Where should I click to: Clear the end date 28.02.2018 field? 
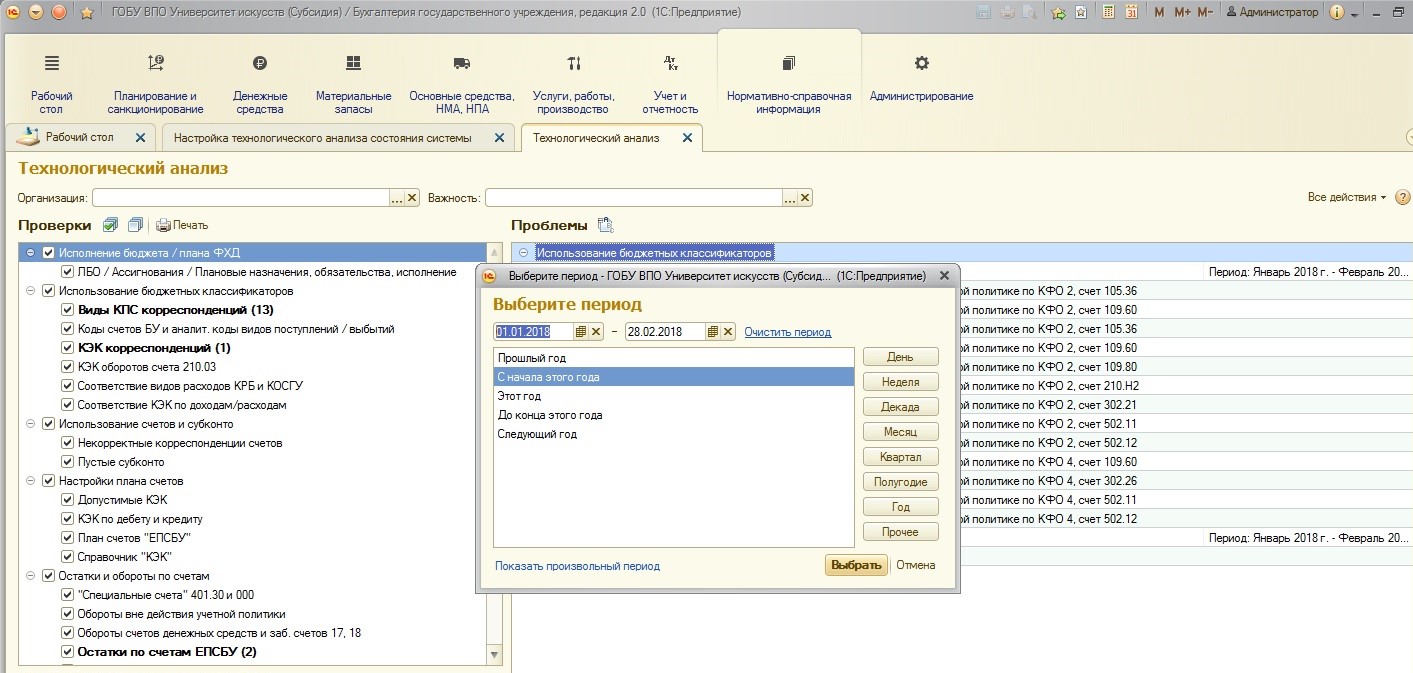pyautogui.click(x=728, y=332)
